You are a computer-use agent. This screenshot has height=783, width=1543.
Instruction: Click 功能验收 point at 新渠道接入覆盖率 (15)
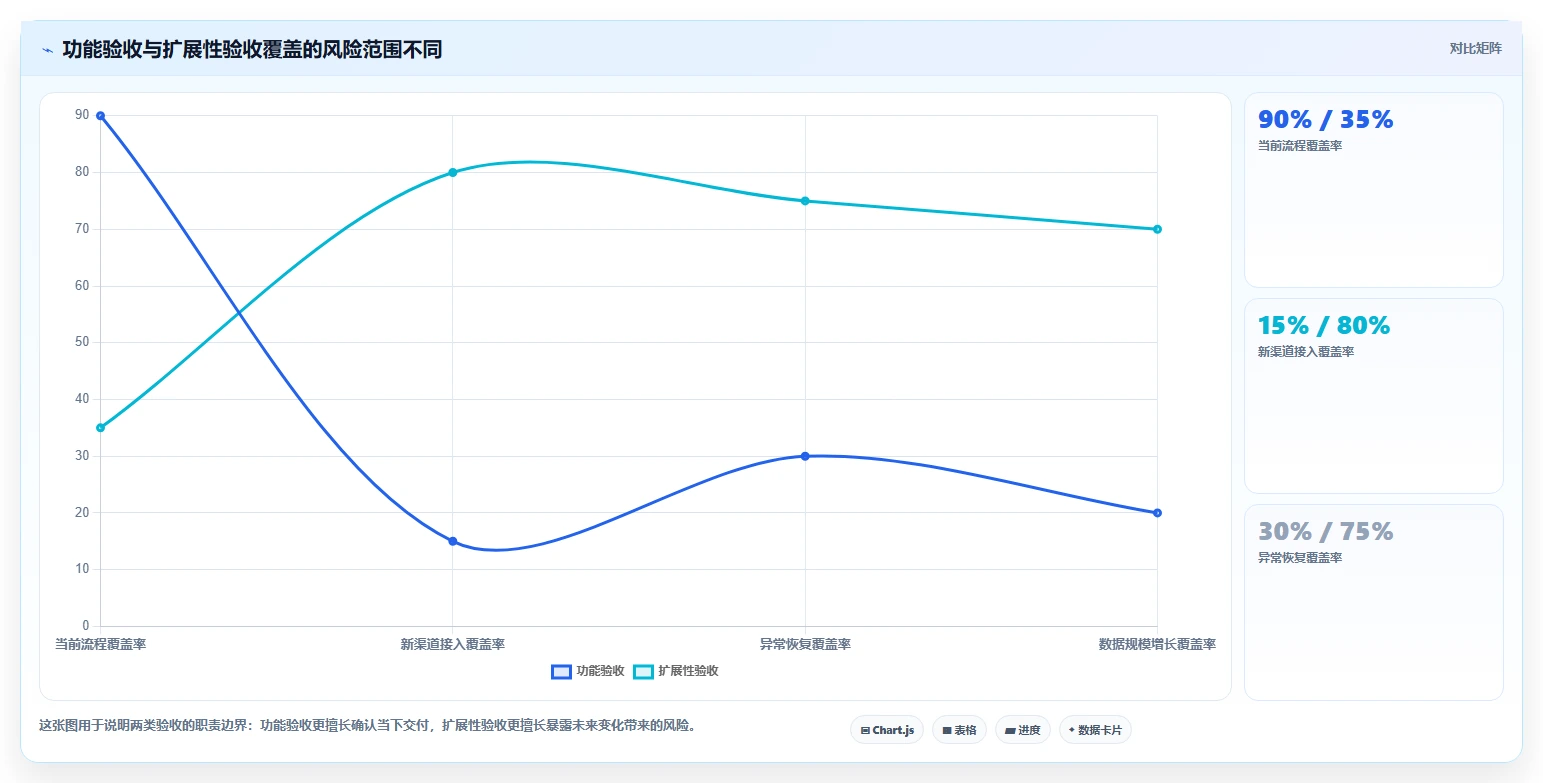[x=453, y=541]
